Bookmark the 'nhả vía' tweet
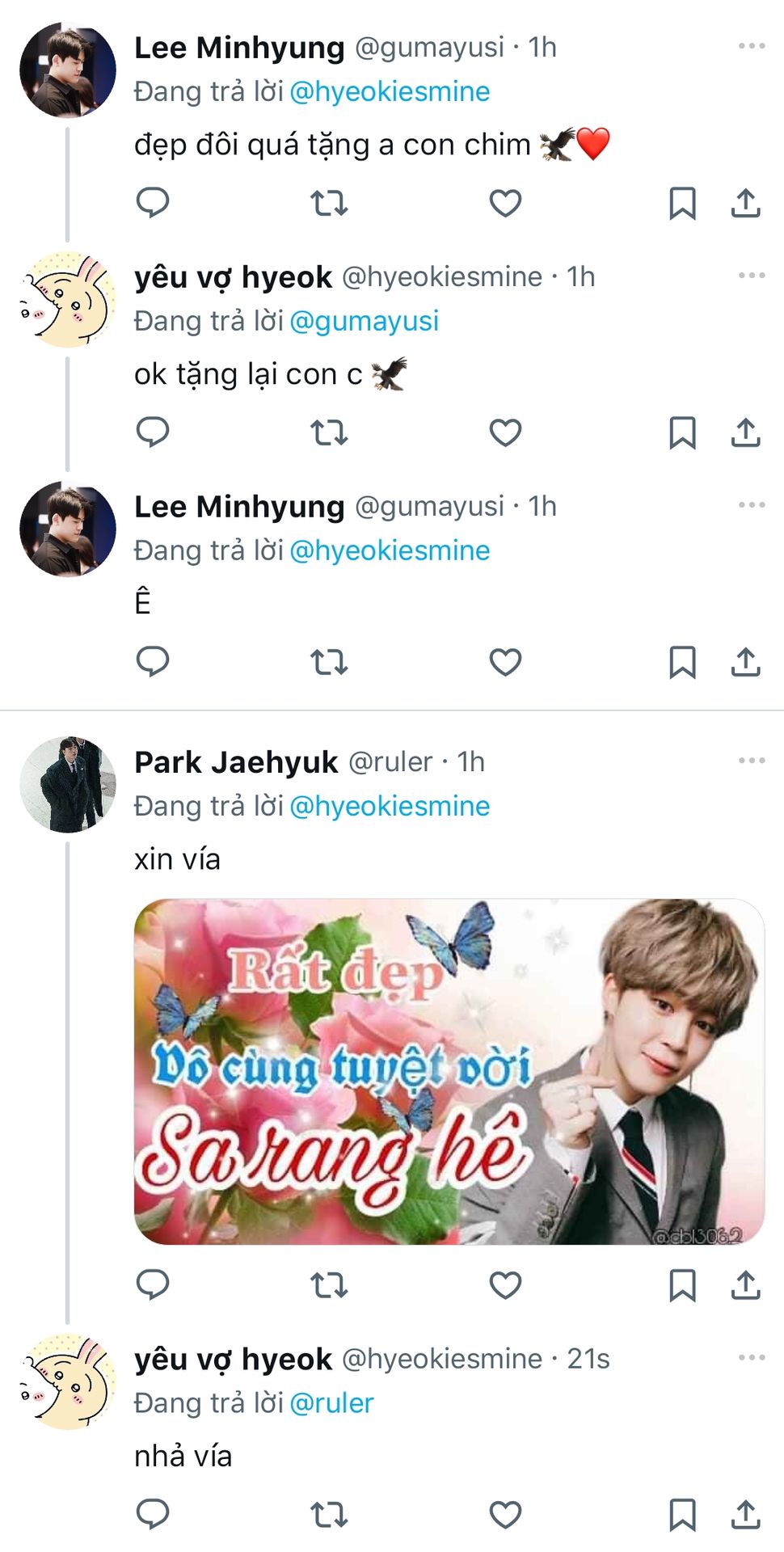Viewport: 784px width, 1552px height. [682, 1514]
